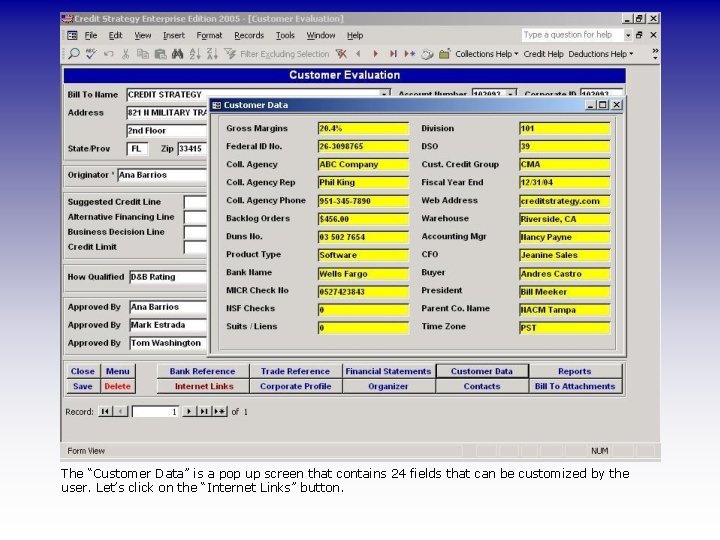Click previous record button in navigator

[120, 411]
